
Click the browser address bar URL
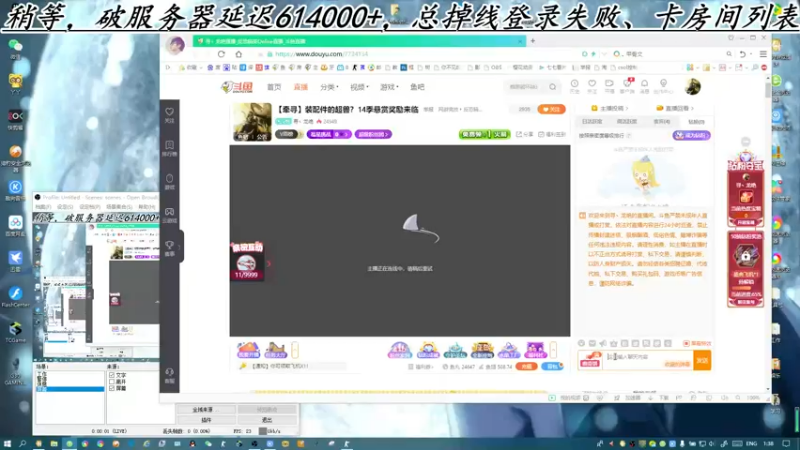pyautogui.click(x=321, y=54)
